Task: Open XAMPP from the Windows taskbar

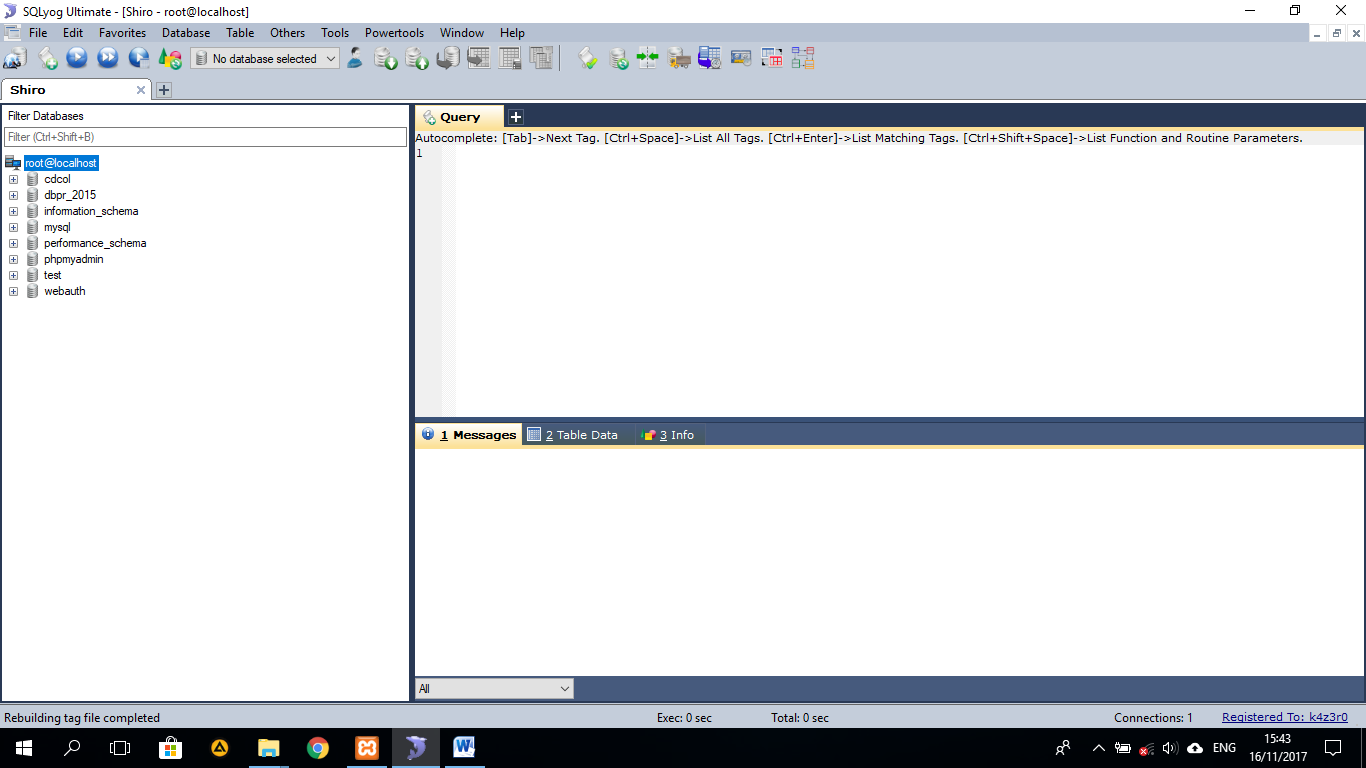Action: coord(367,748)
